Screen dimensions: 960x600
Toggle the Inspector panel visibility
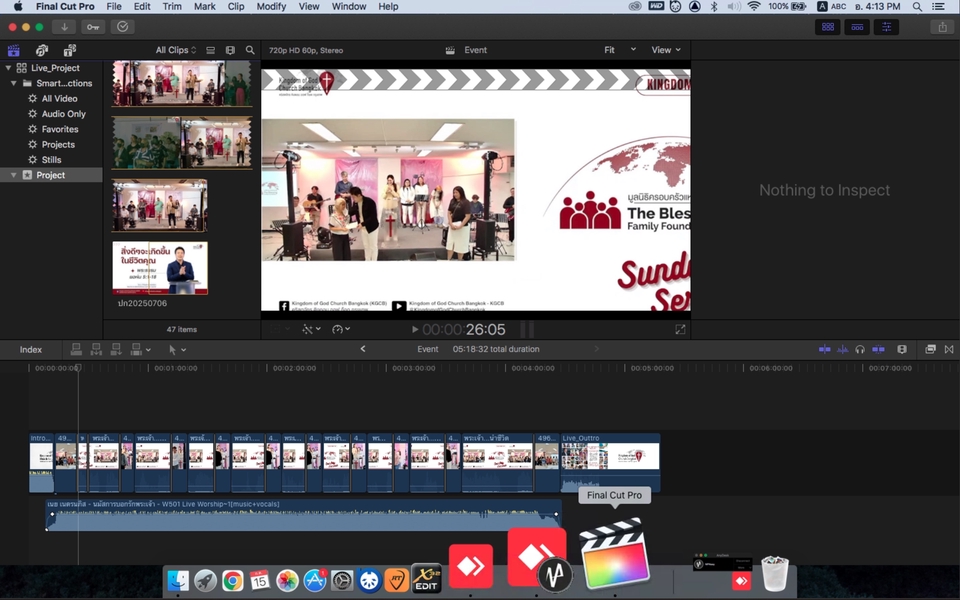(x=886, y=27)
